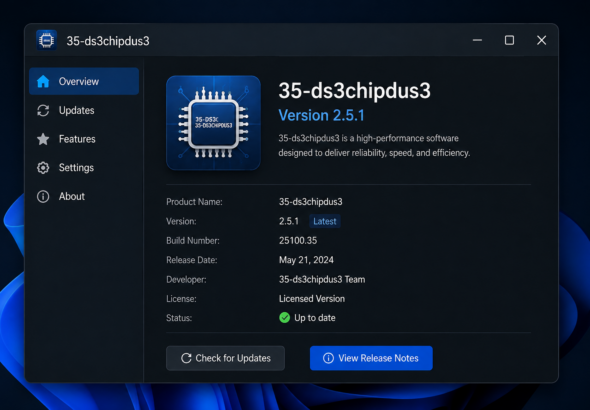Click the About info icon in sidebar
Image resolution: width=590 pixels, height=410 pixels.
pyautogui.click(x=43, y=196)
